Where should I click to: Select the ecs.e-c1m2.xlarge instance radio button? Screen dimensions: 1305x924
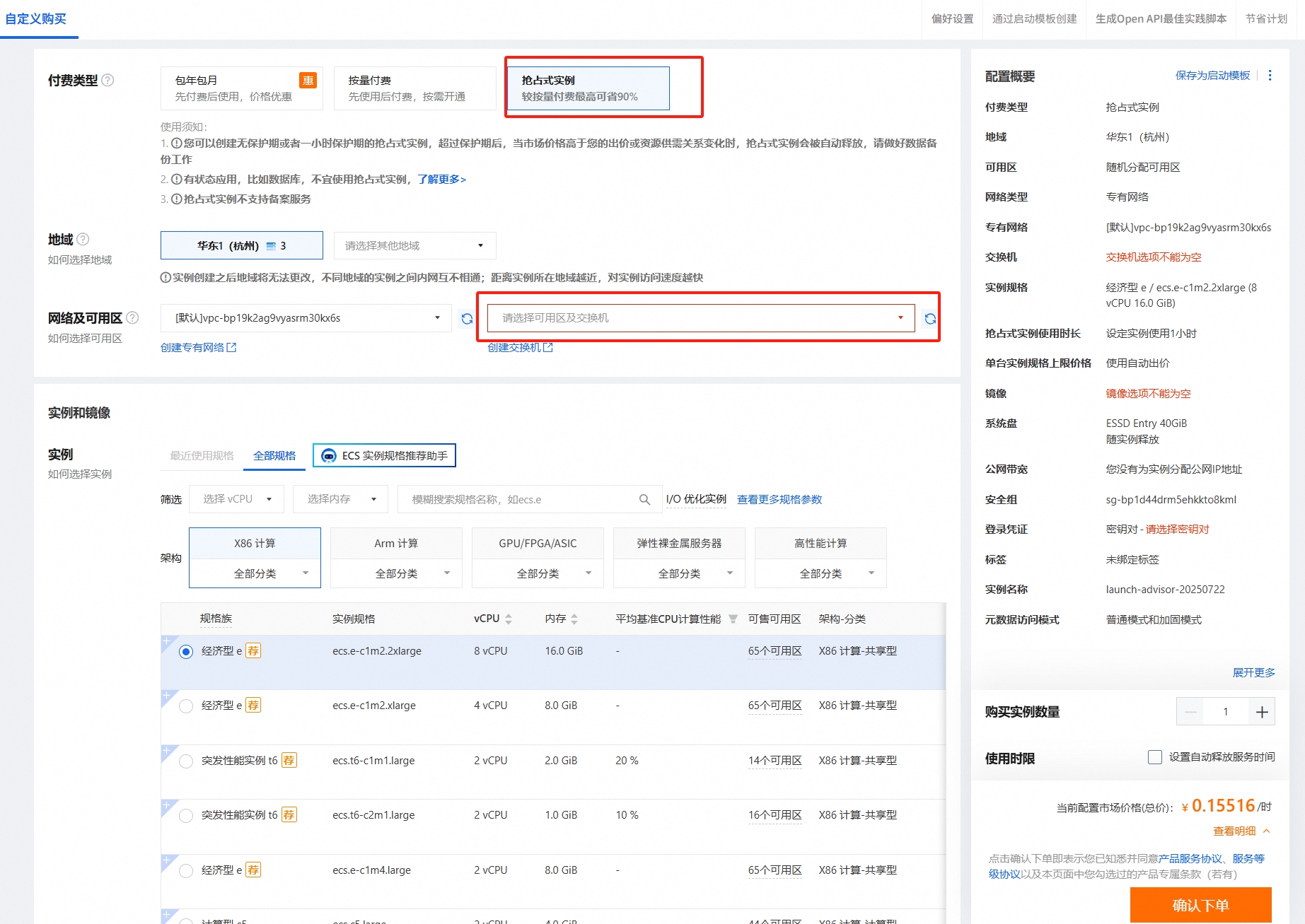coord(186,706)
